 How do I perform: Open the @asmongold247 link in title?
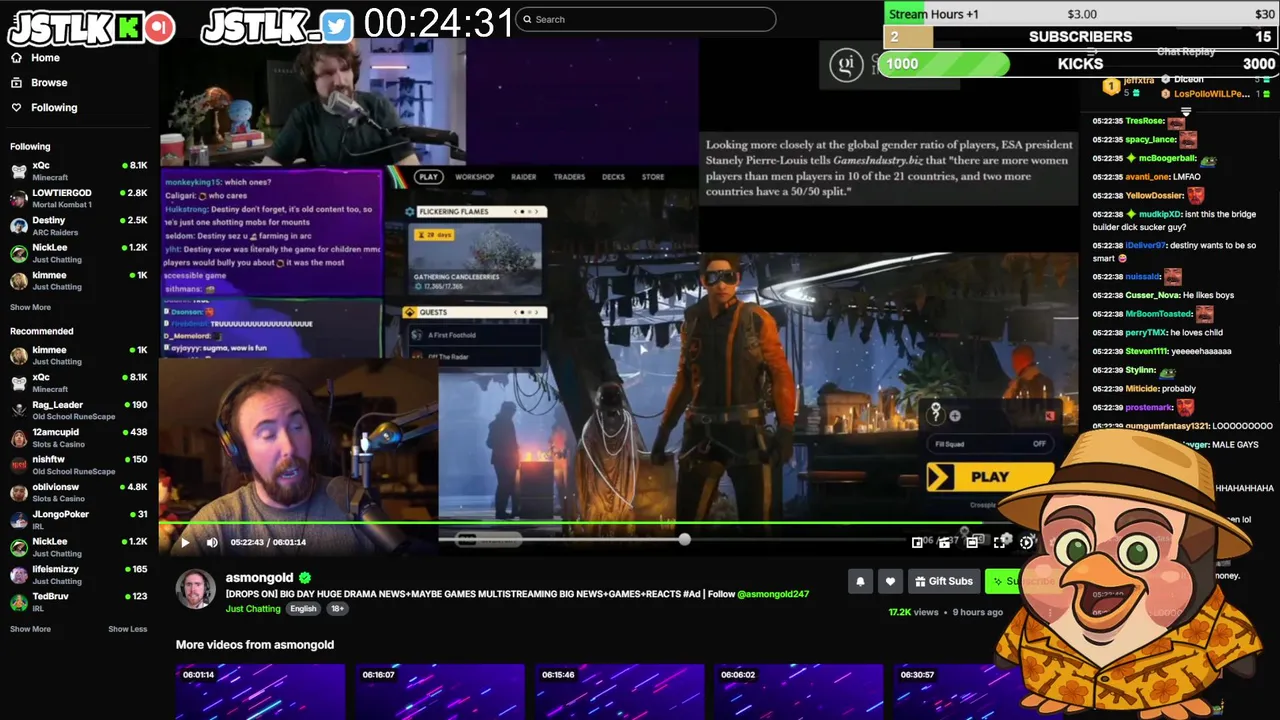(773, 594)
